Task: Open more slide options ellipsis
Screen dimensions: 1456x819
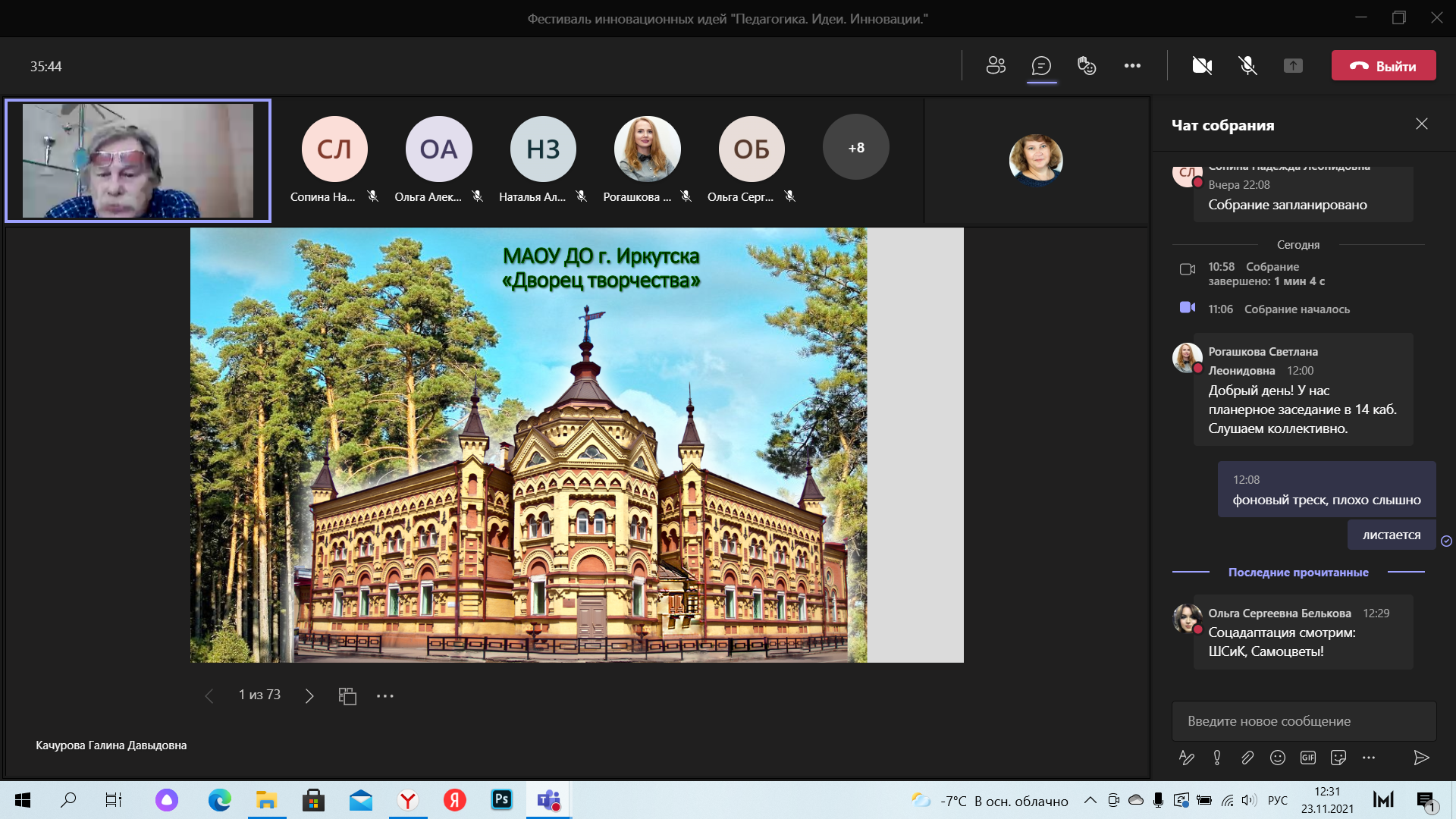Action: (x=385, y=695)
